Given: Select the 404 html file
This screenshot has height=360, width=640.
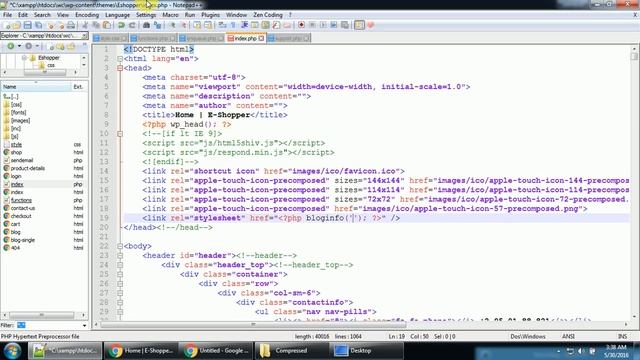Looking at the screenshot, I should pos(15,248).
